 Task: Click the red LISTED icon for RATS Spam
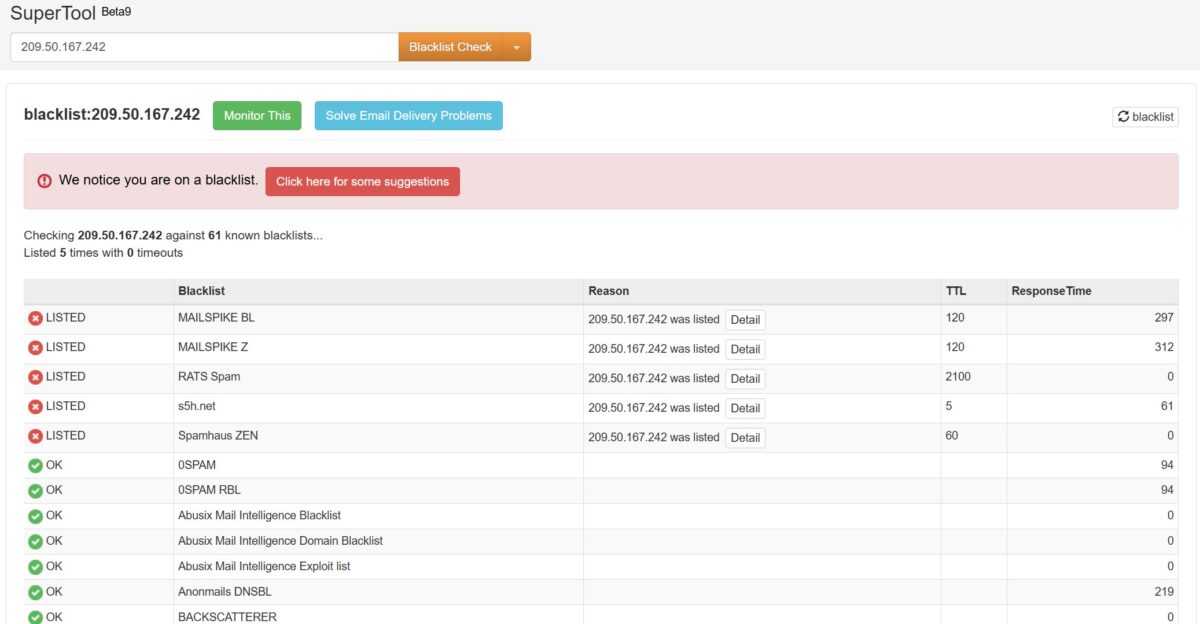pos(35,377)
